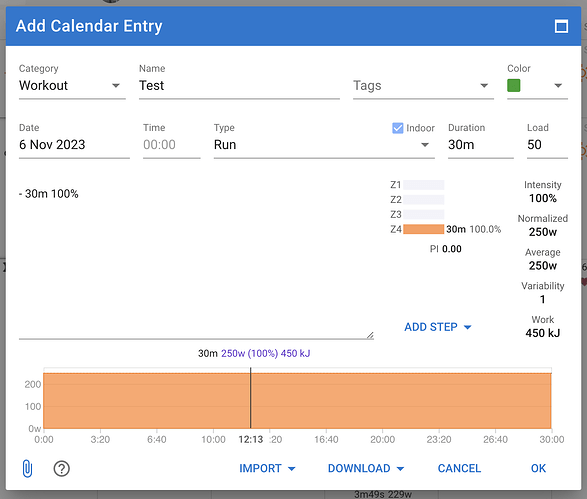
Task: Click the paperclip attachment icon
Action: [x=27, y=468]
